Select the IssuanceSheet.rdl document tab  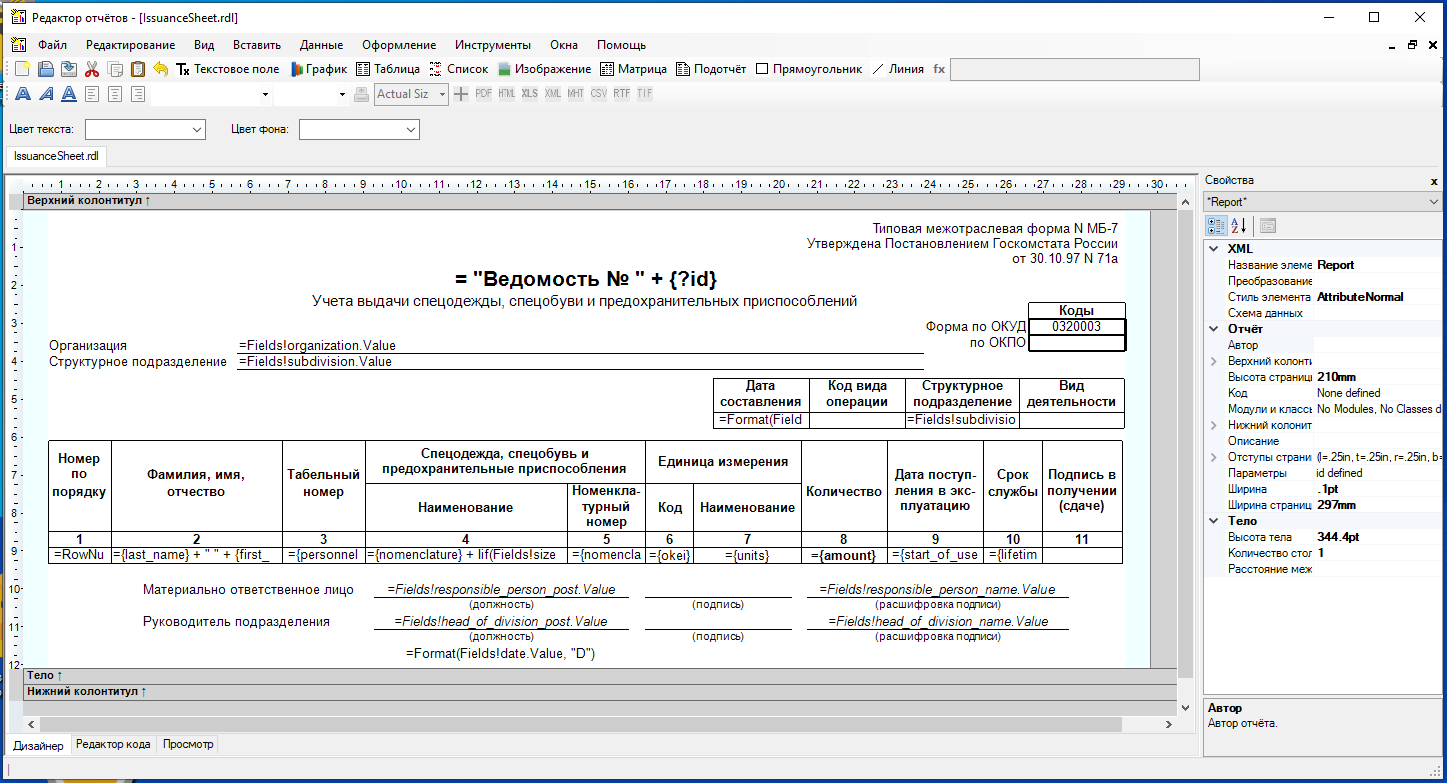(x=56, y=156)
